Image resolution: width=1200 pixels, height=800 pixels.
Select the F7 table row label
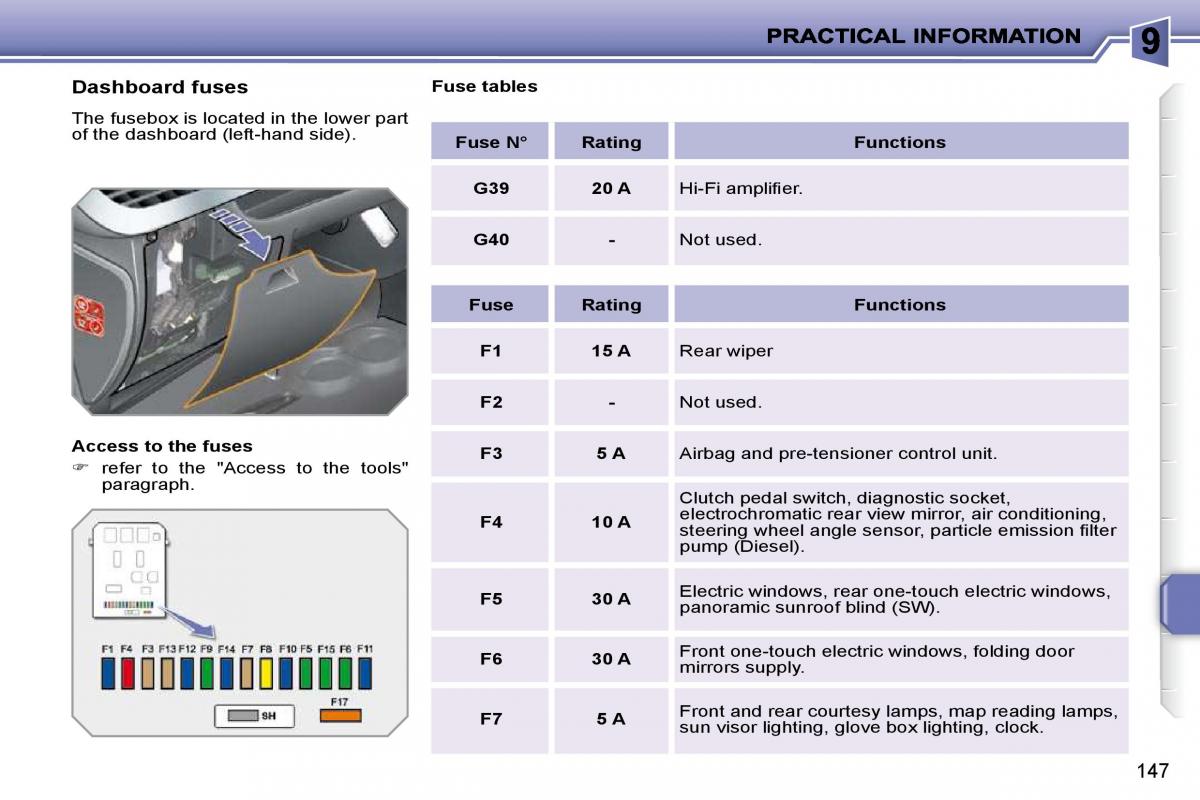point(490,719)
